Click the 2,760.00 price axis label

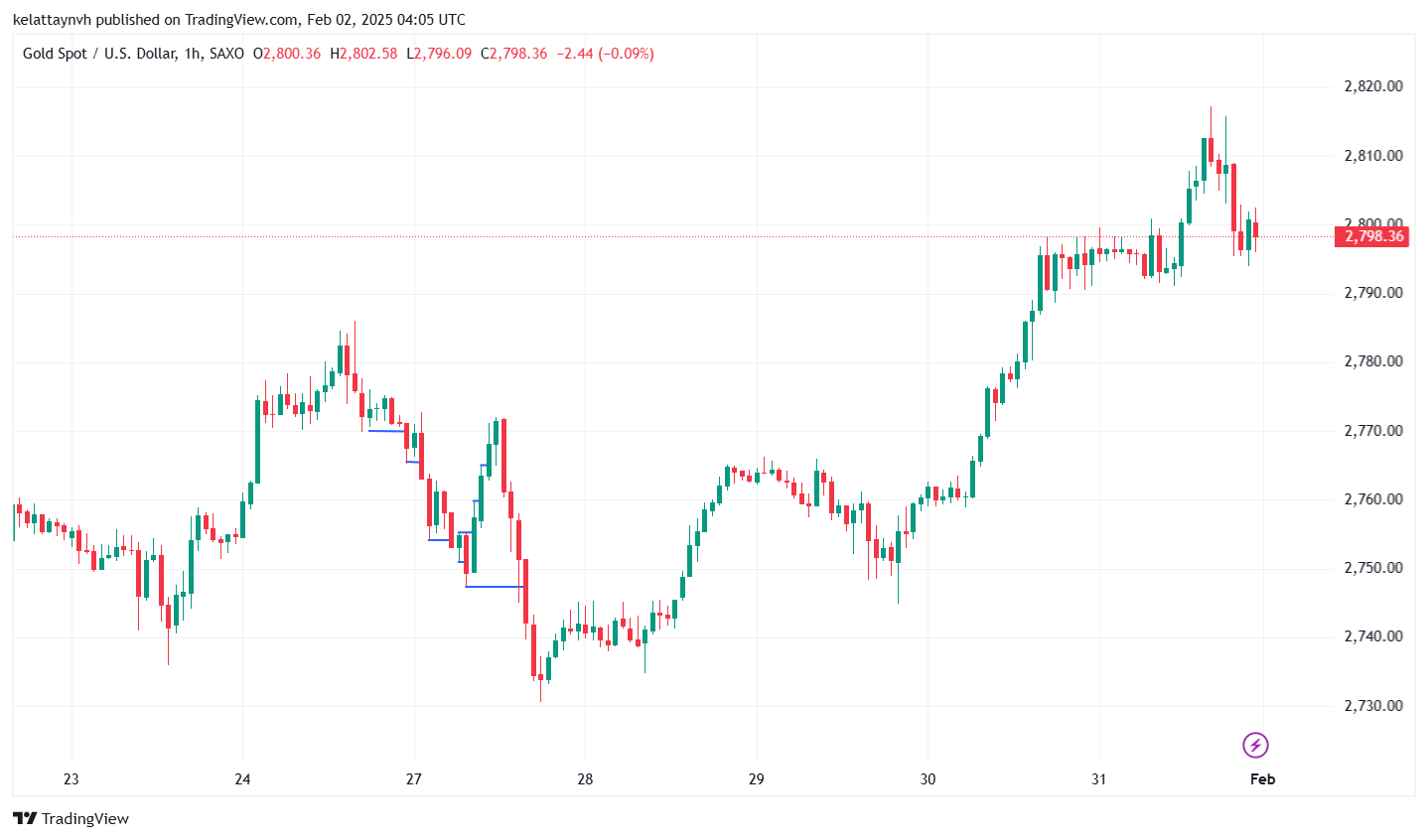point(1373,499)
